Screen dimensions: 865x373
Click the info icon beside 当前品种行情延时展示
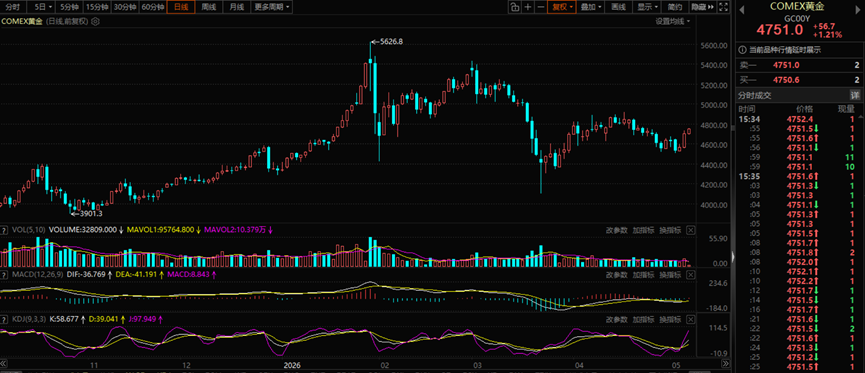(x=743, y=50)
